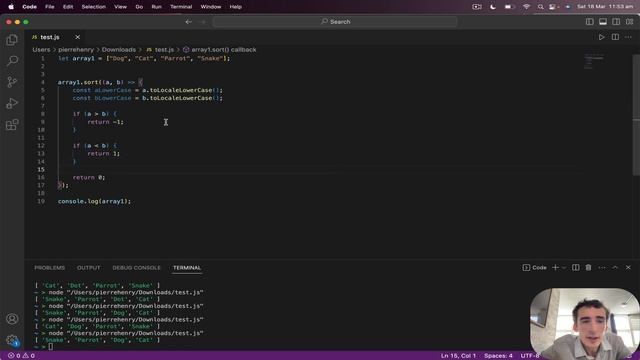Open errors and warnings status item
Image resolution: width=640 pixels, height=360 pixels.
[22, 356]
